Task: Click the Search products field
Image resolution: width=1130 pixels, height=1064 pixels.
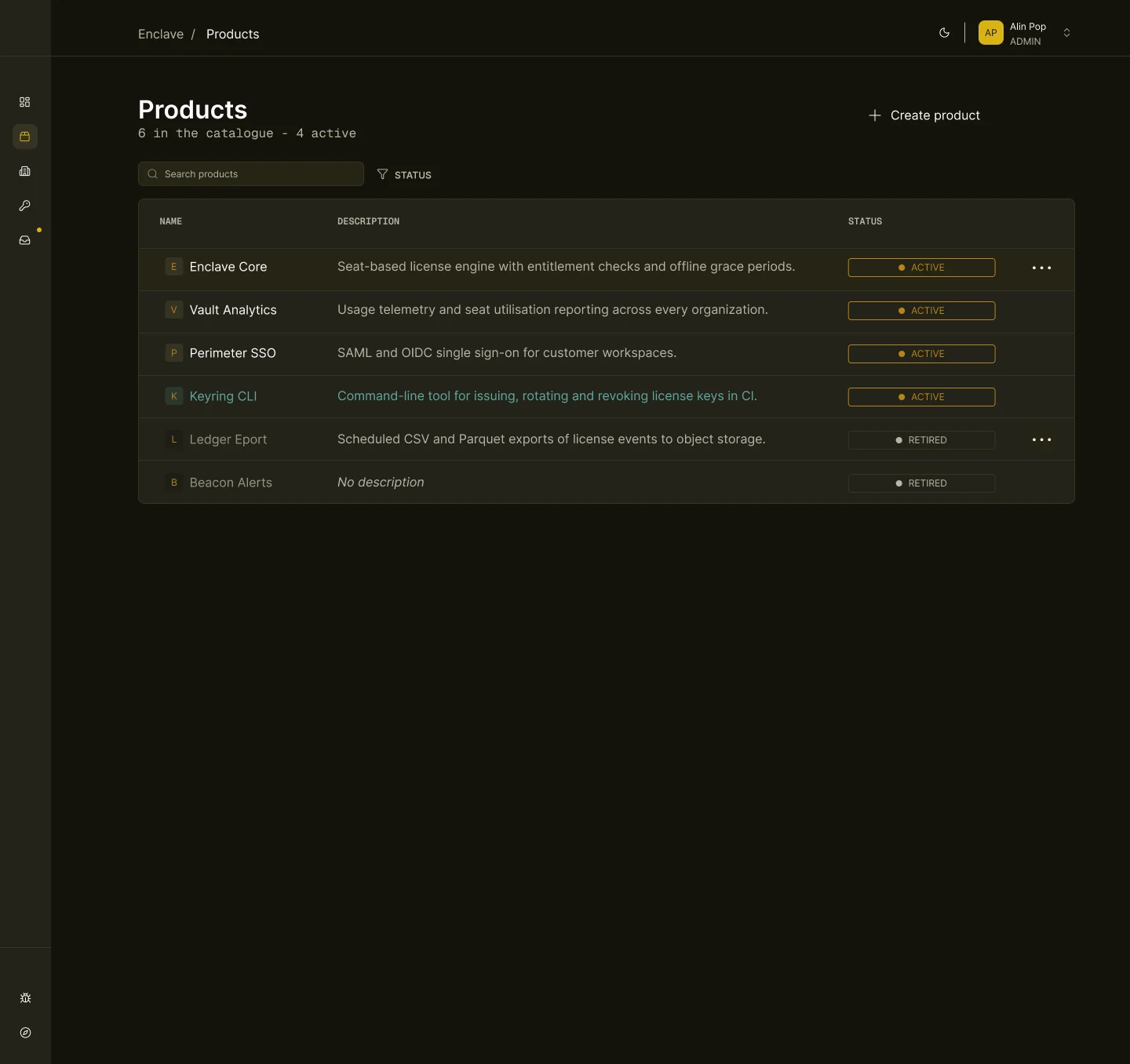Action: click(251, 174)
